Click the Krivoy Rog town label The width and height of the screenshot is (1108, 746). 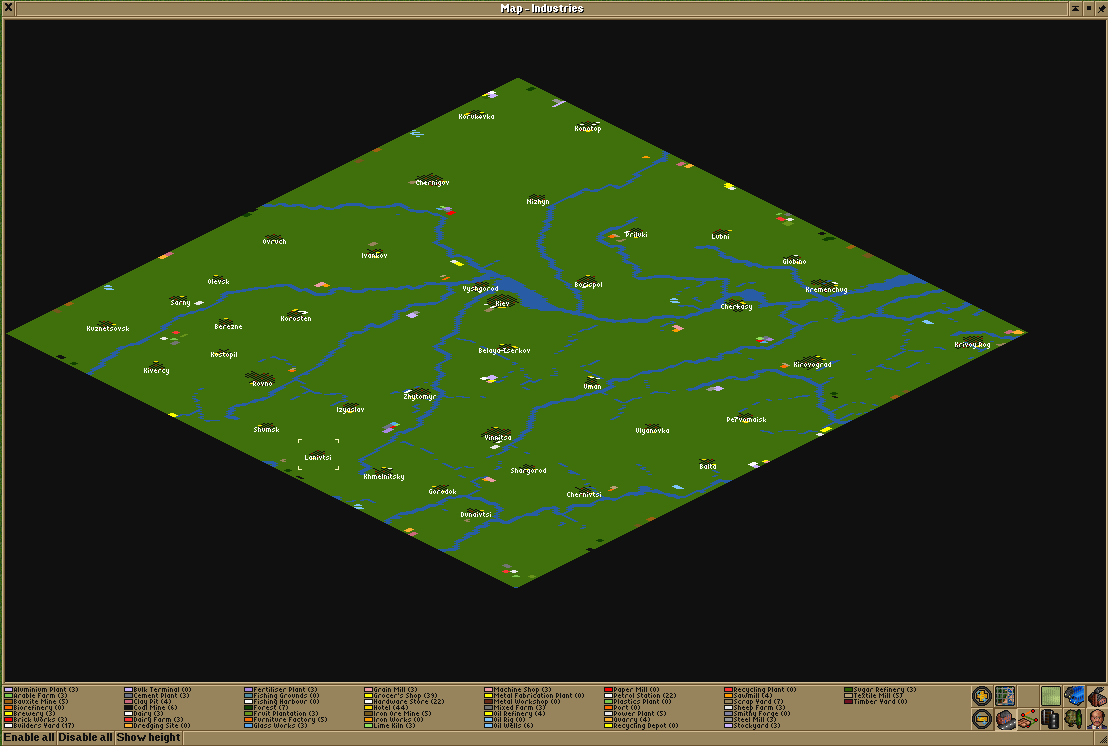[x=972, y=345]
